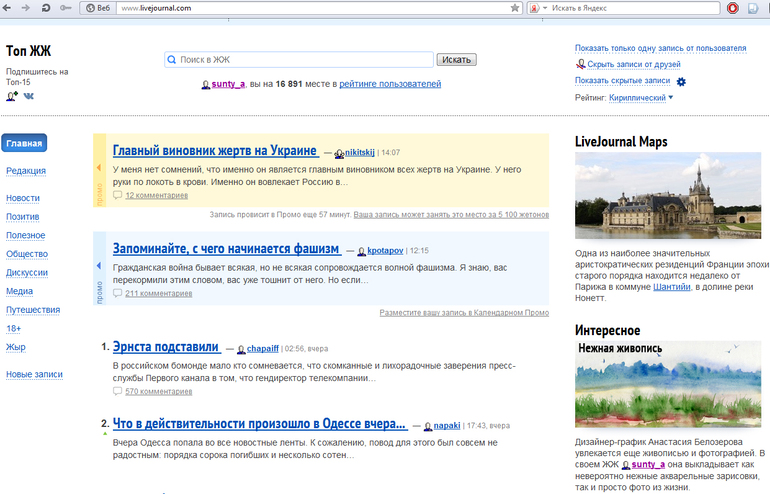Open the Путешествия category
Viewport: 770px width, 494px height.
33,310
